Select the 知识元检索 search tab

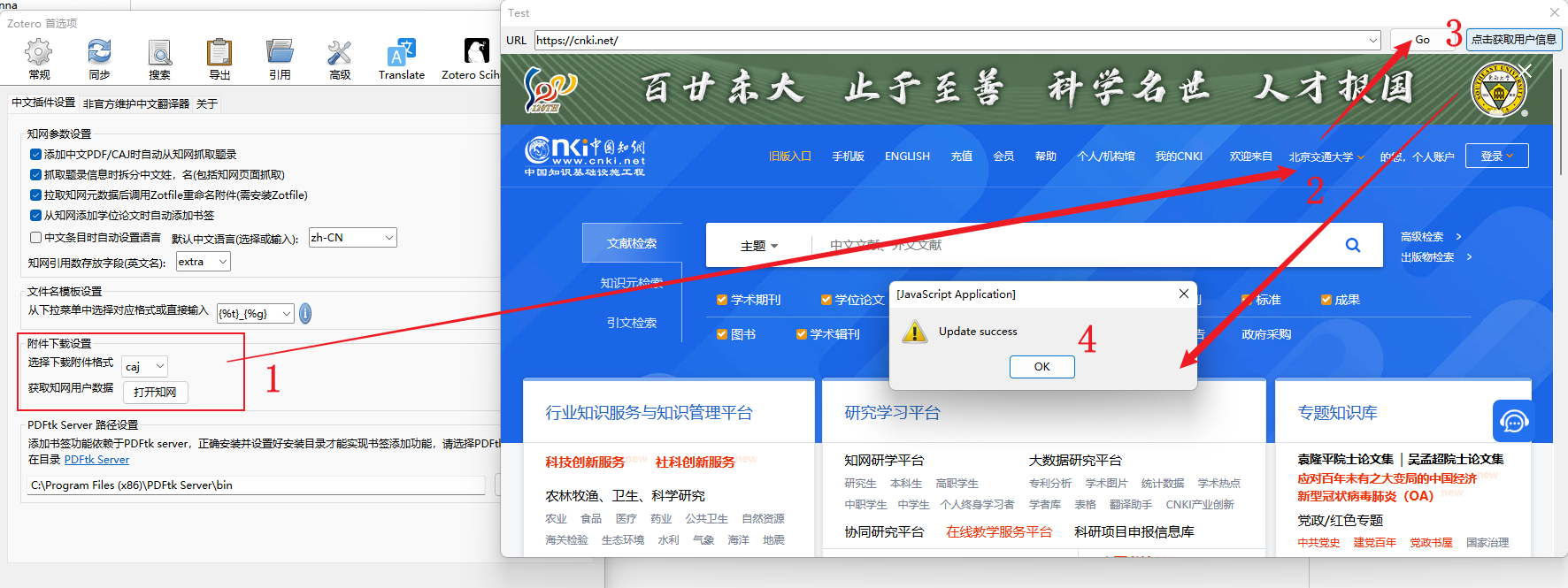pos(632,283)
